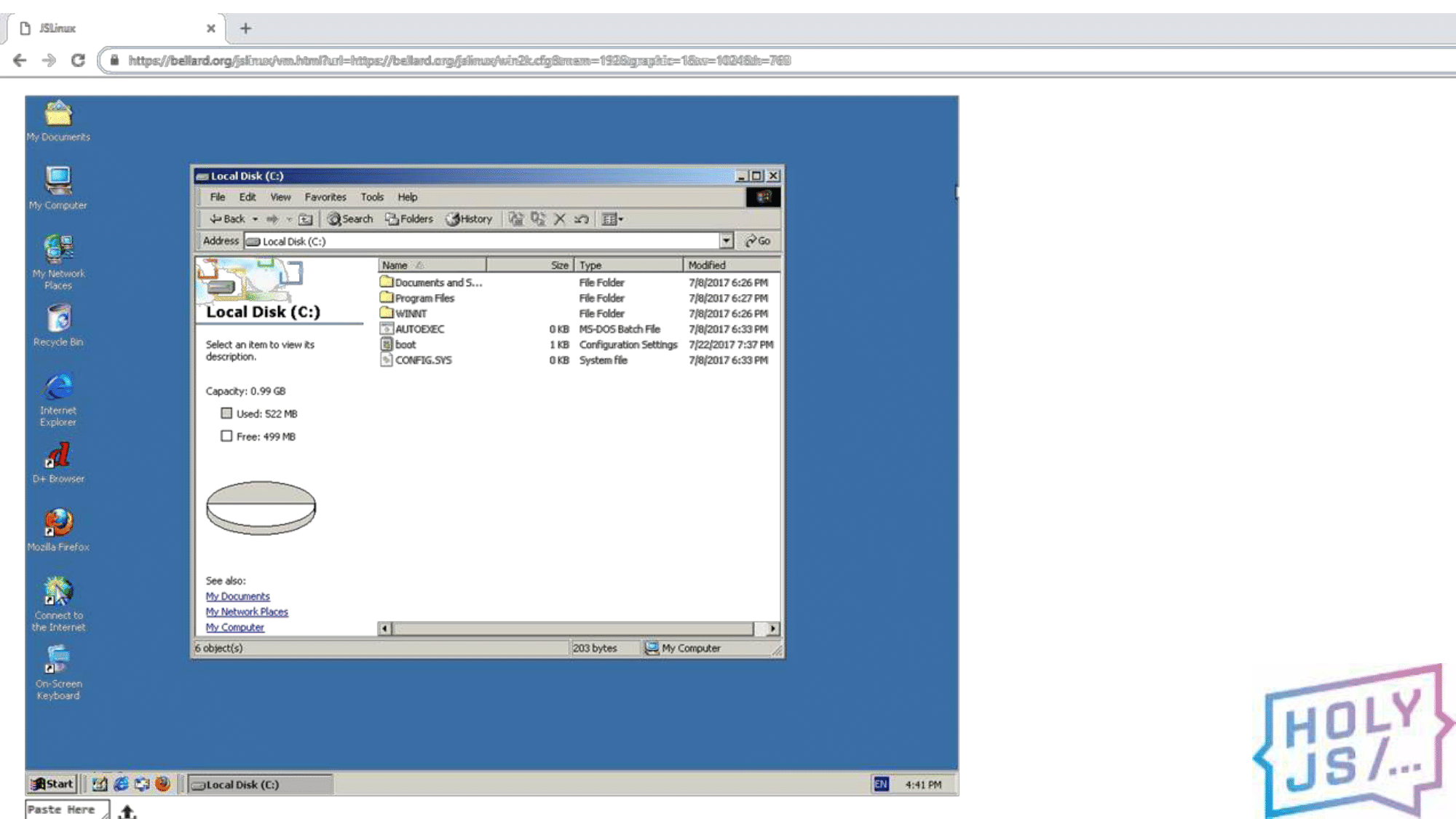Sort by the Name column header
This screenshot has height=819, width=1456.
point(432,265)
